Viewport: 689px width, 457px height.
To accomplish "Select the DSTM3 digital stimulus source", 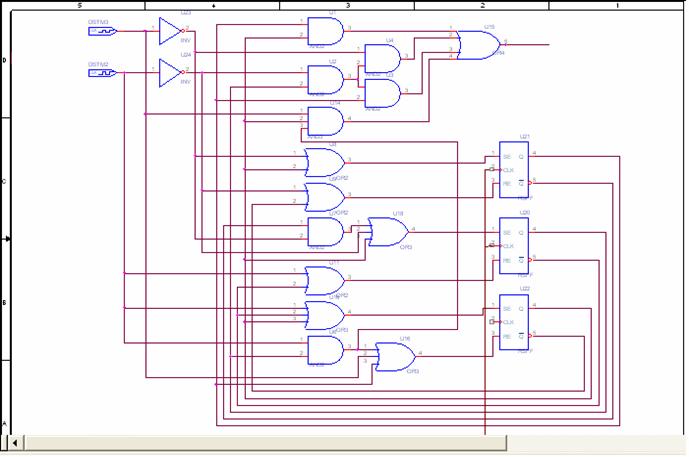I will [102, 31].
